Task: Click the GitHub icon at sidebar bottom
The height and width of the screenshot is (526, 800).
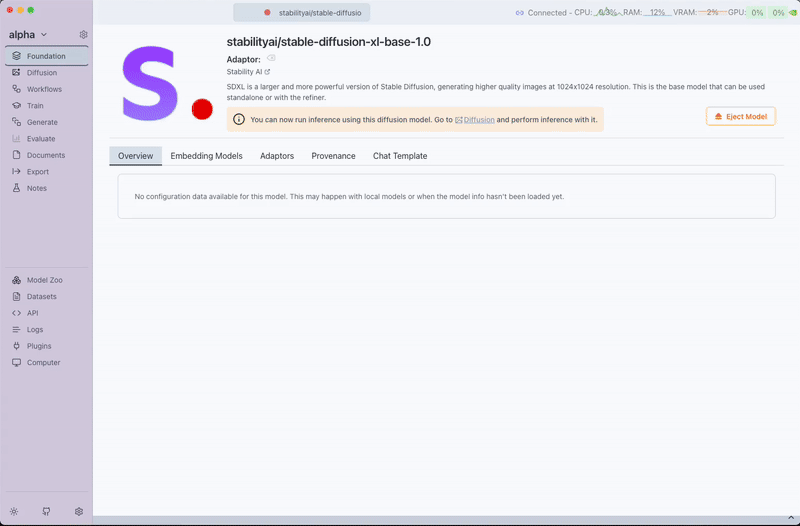Action: (46, 511)
